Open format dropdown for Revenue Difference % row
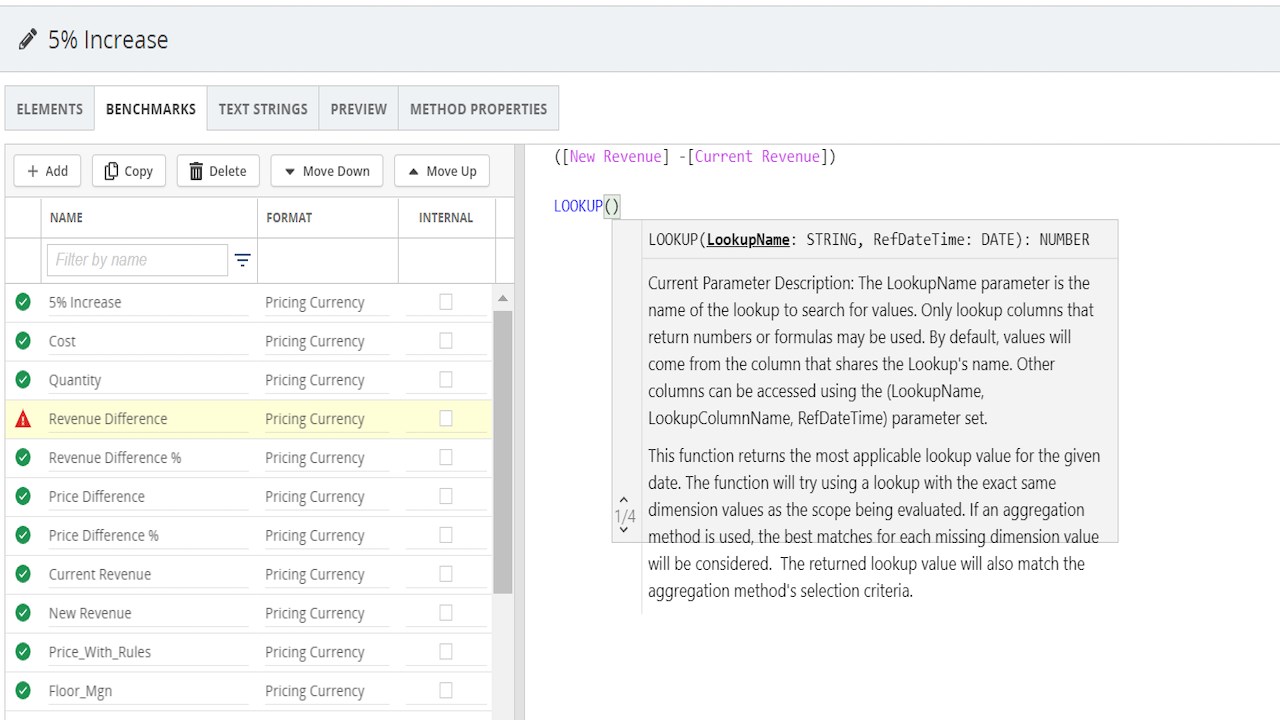This screenshot has height=720, width=1280. point(327,458)
